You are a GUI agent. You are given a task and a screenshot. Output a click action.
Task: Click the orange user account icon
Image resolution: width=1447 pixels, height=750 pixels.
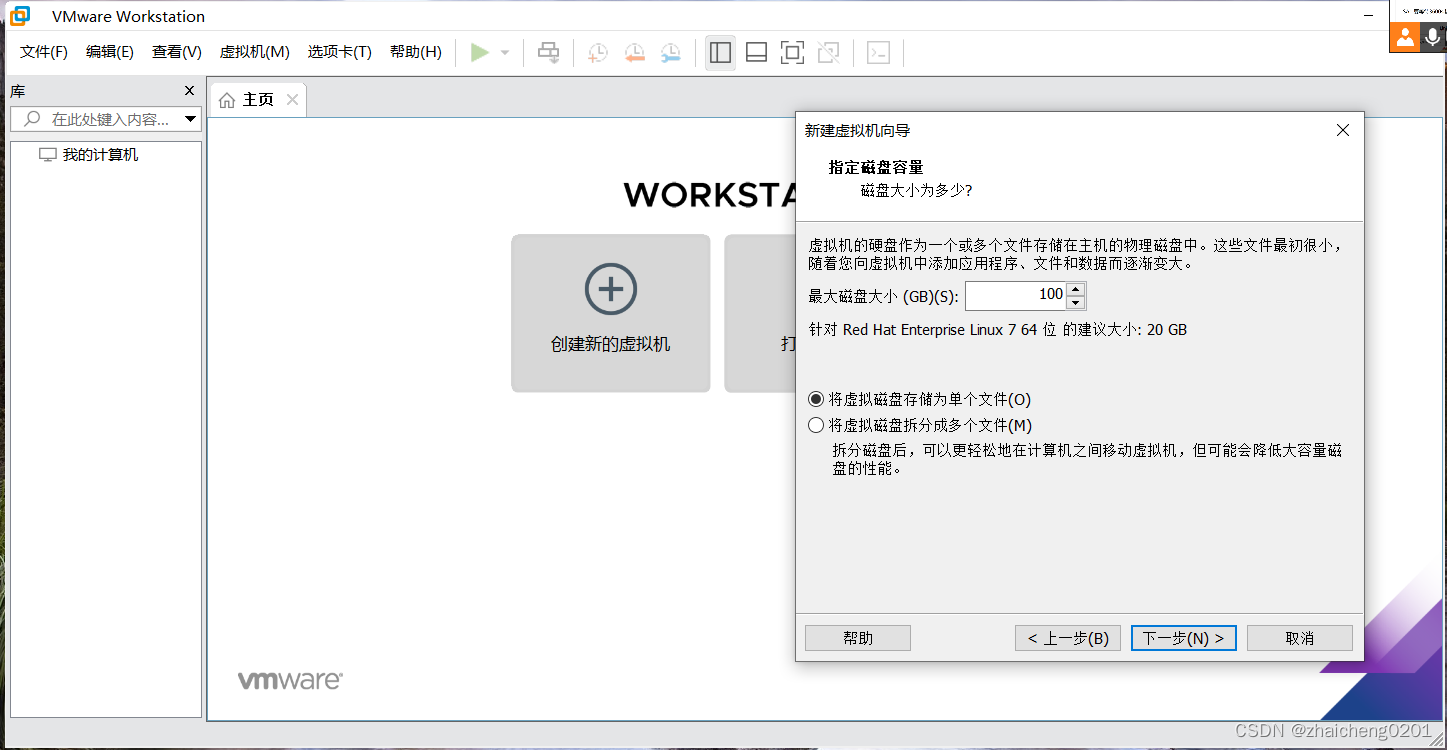click(x=1405, y=37)
